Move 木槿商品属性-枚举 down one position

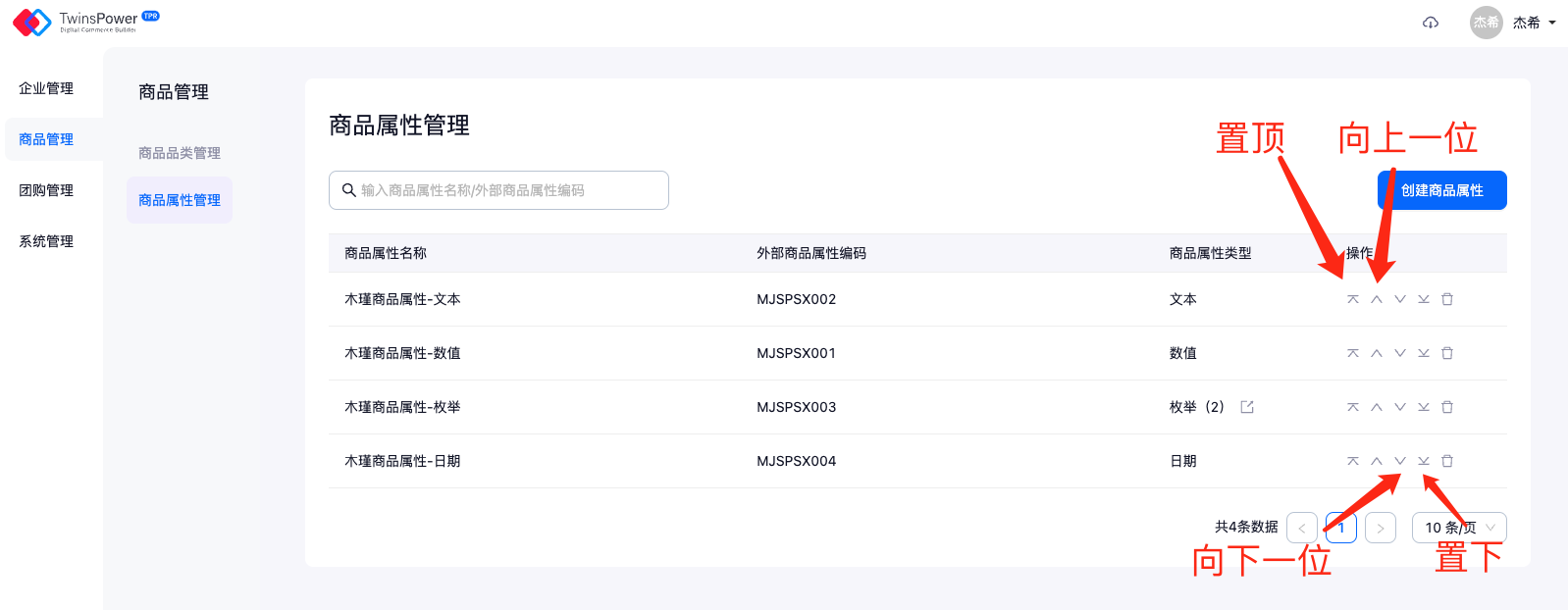coord(1399,407)
